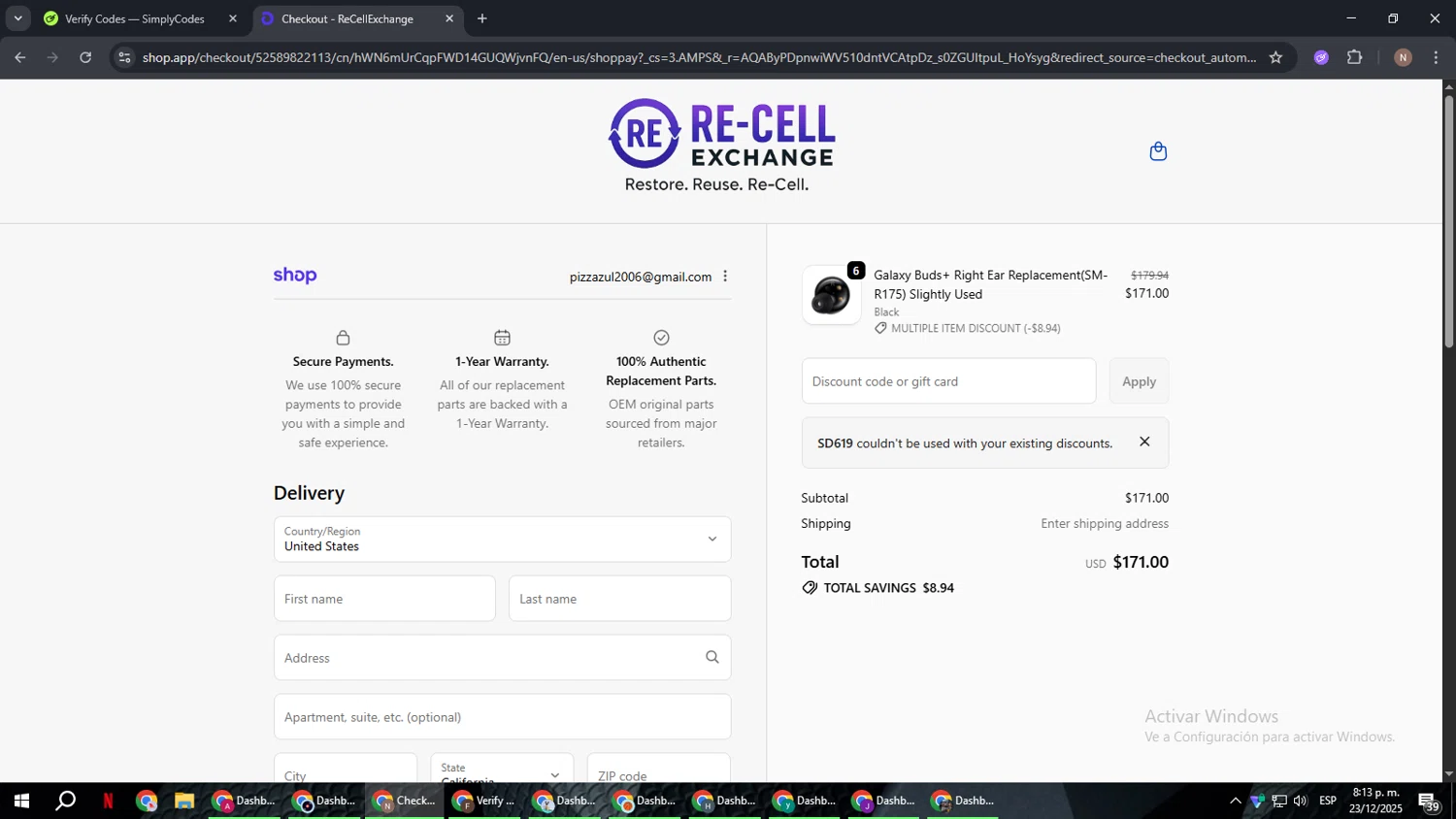
Task: Switch to the Verify... Chrome taskbar window
Action: coord(484,801)
